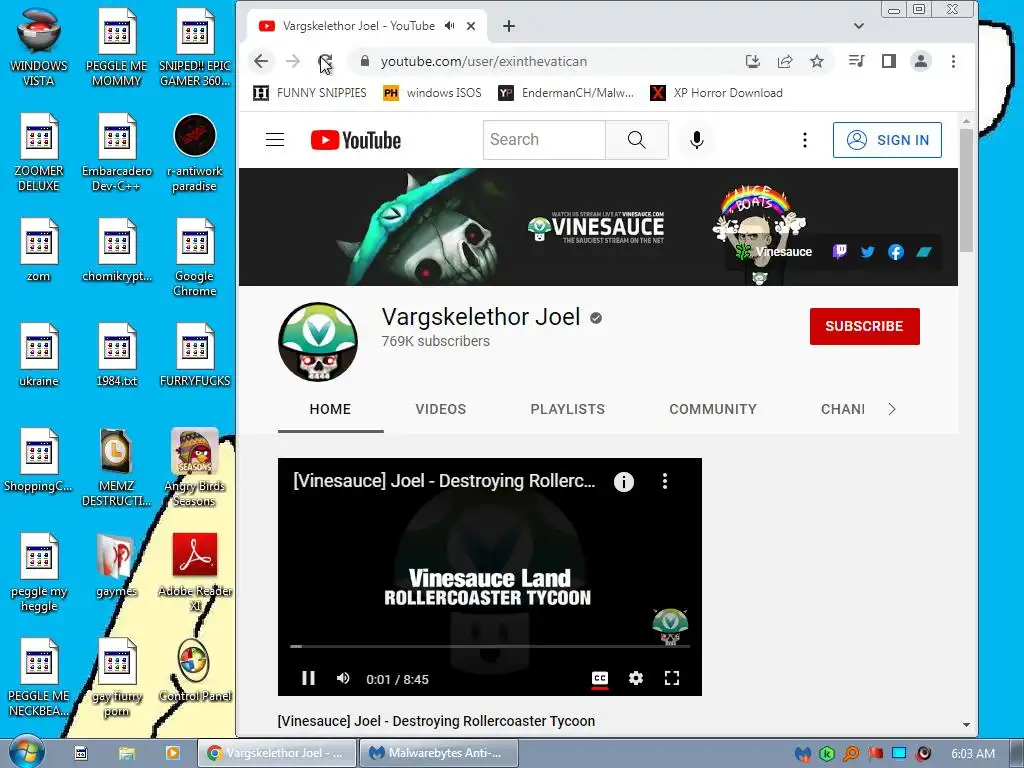Open Windows Media Player from the taskbar

point(172,753)
